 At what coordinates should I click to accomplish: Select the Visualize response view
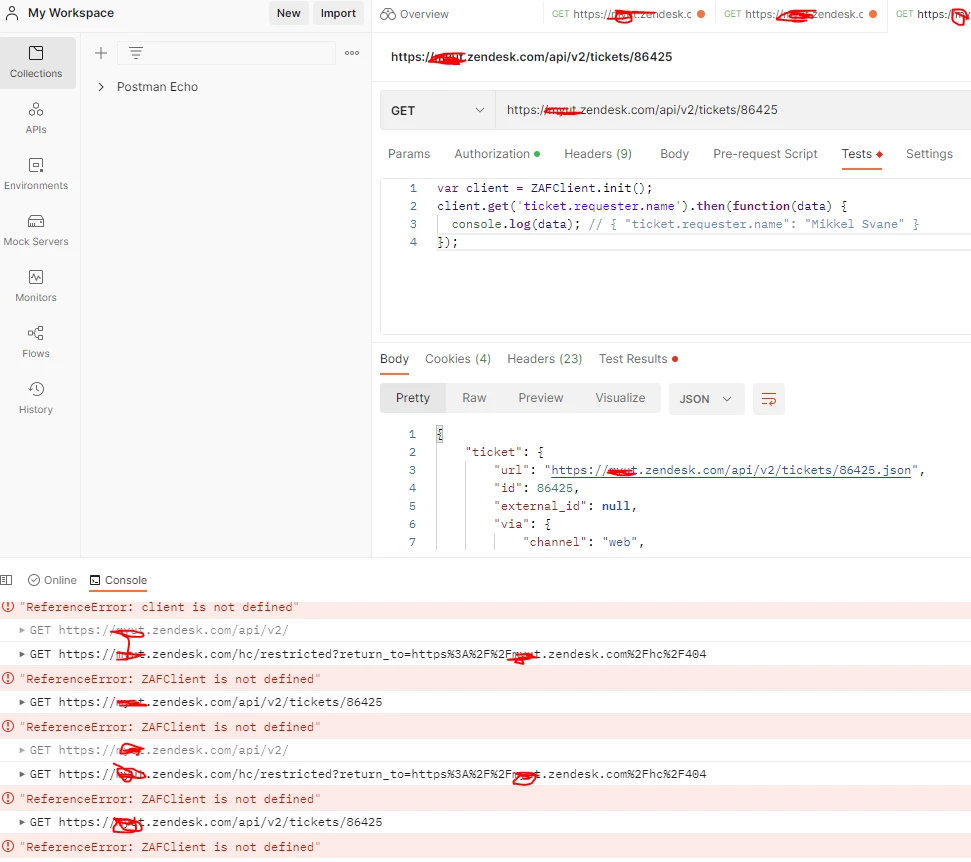tap(620, 398)
